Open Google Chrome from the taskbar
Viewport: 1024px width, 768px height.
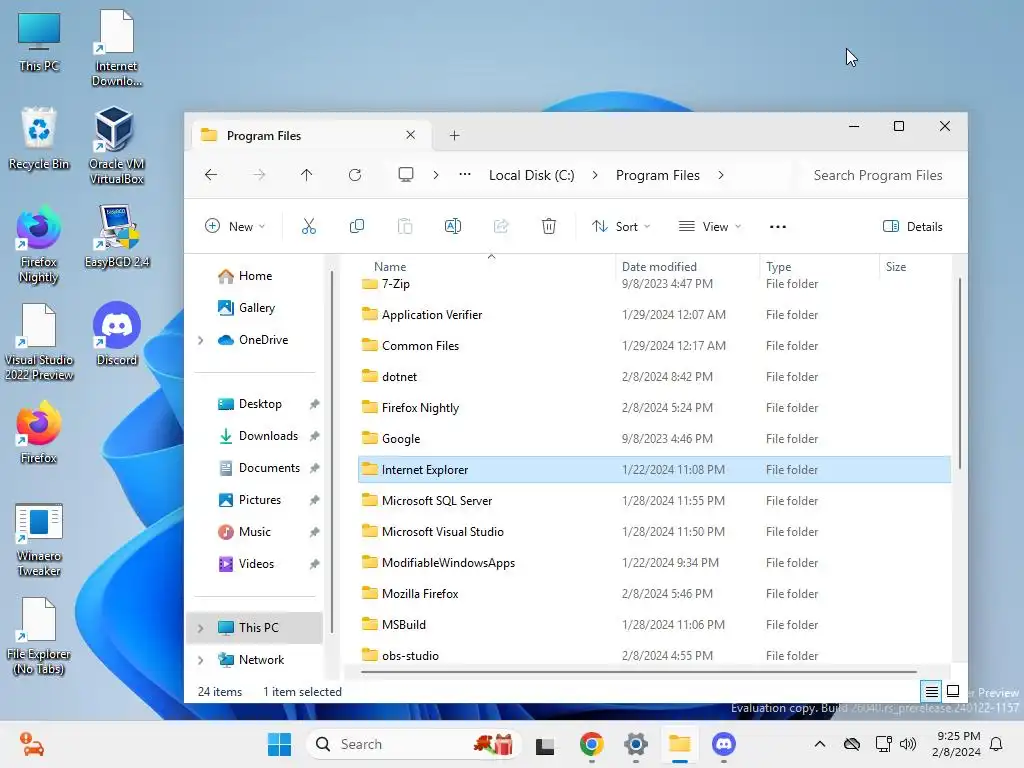click(x=592, y=744)
